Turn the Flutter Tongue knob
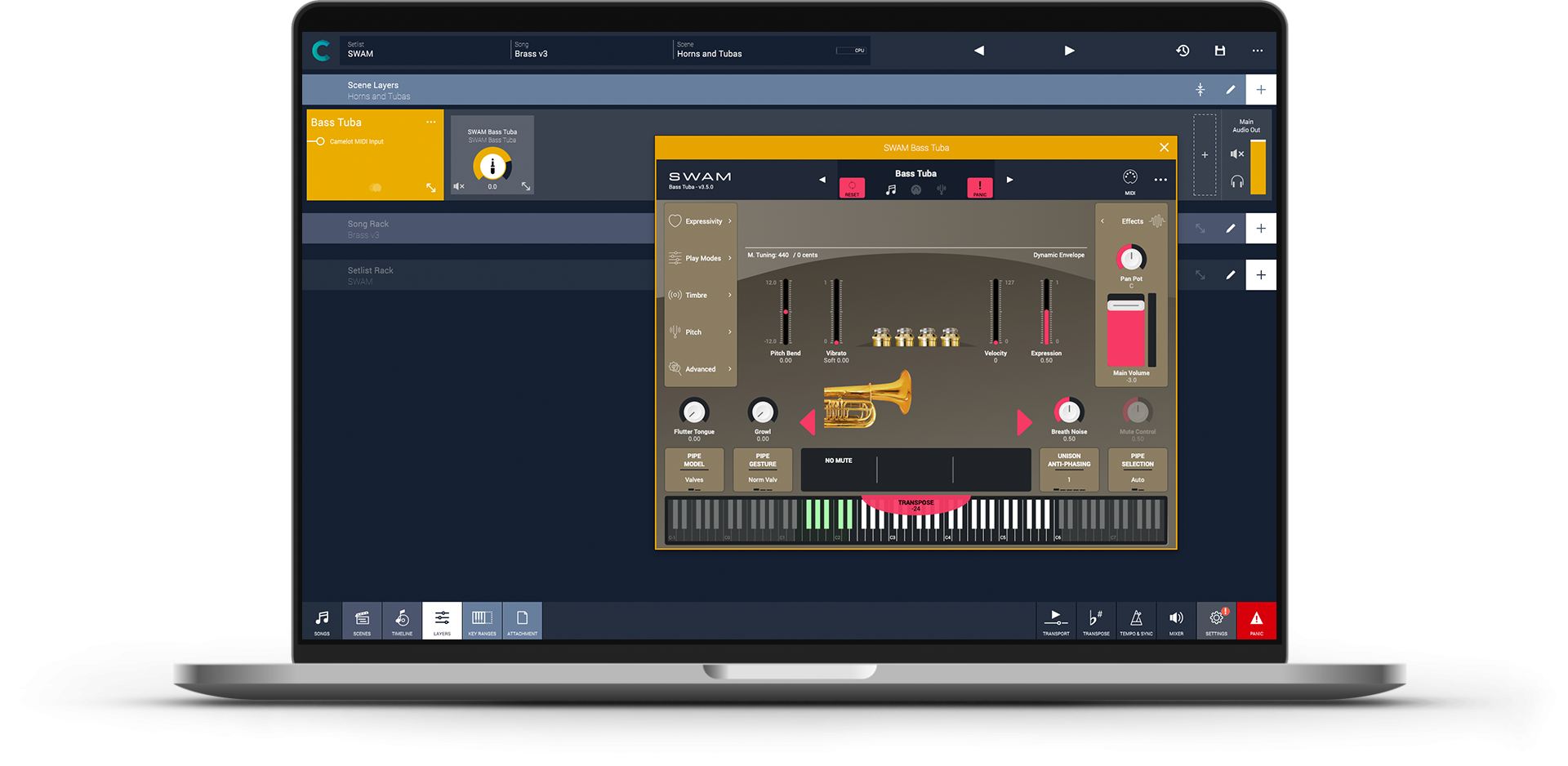Screen dimensions: 1568x766 click(x=694, y=411)
